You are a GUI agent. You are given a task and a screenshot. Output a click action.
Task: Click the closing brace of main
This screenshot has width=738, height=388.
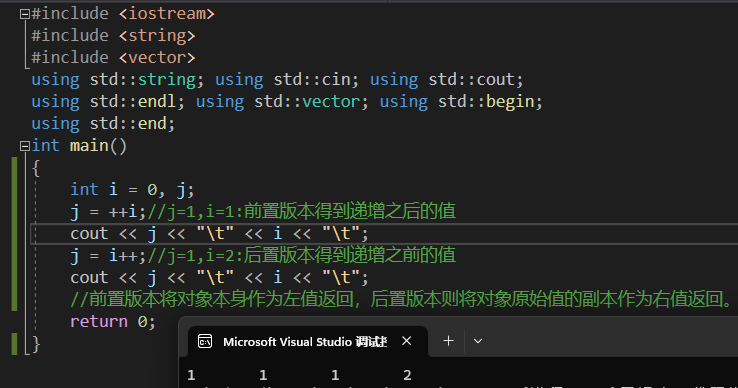(x=36, y=344)
